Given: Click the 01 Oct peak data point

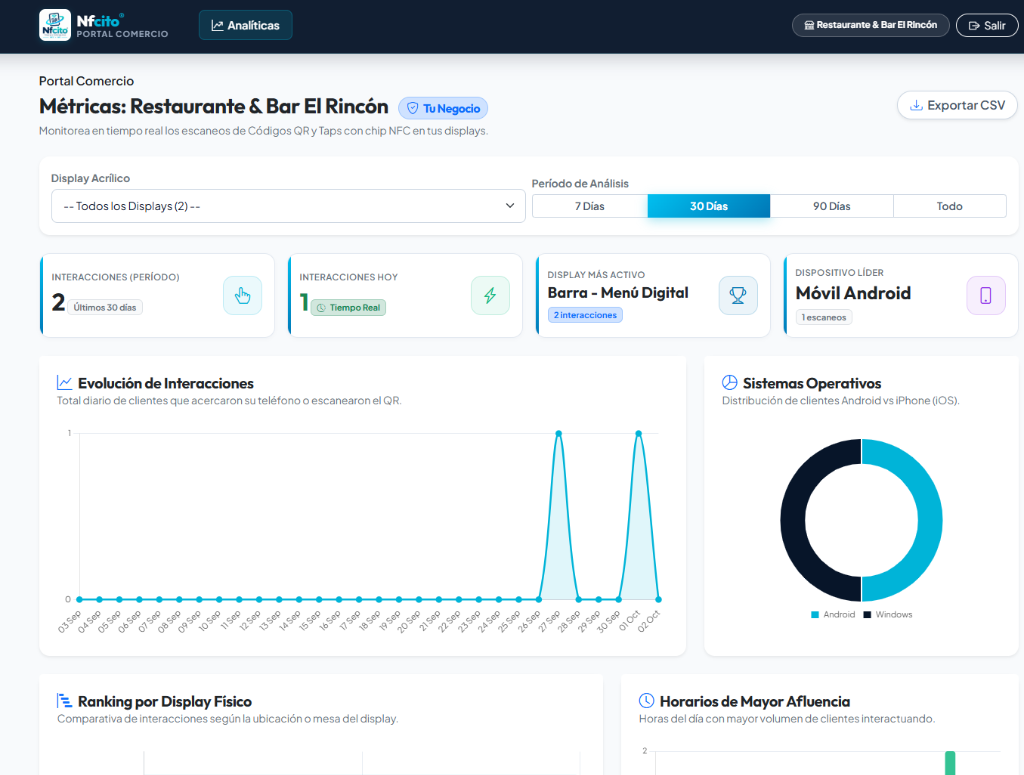Looking at the screenshot, I should [x=639, y=434].
